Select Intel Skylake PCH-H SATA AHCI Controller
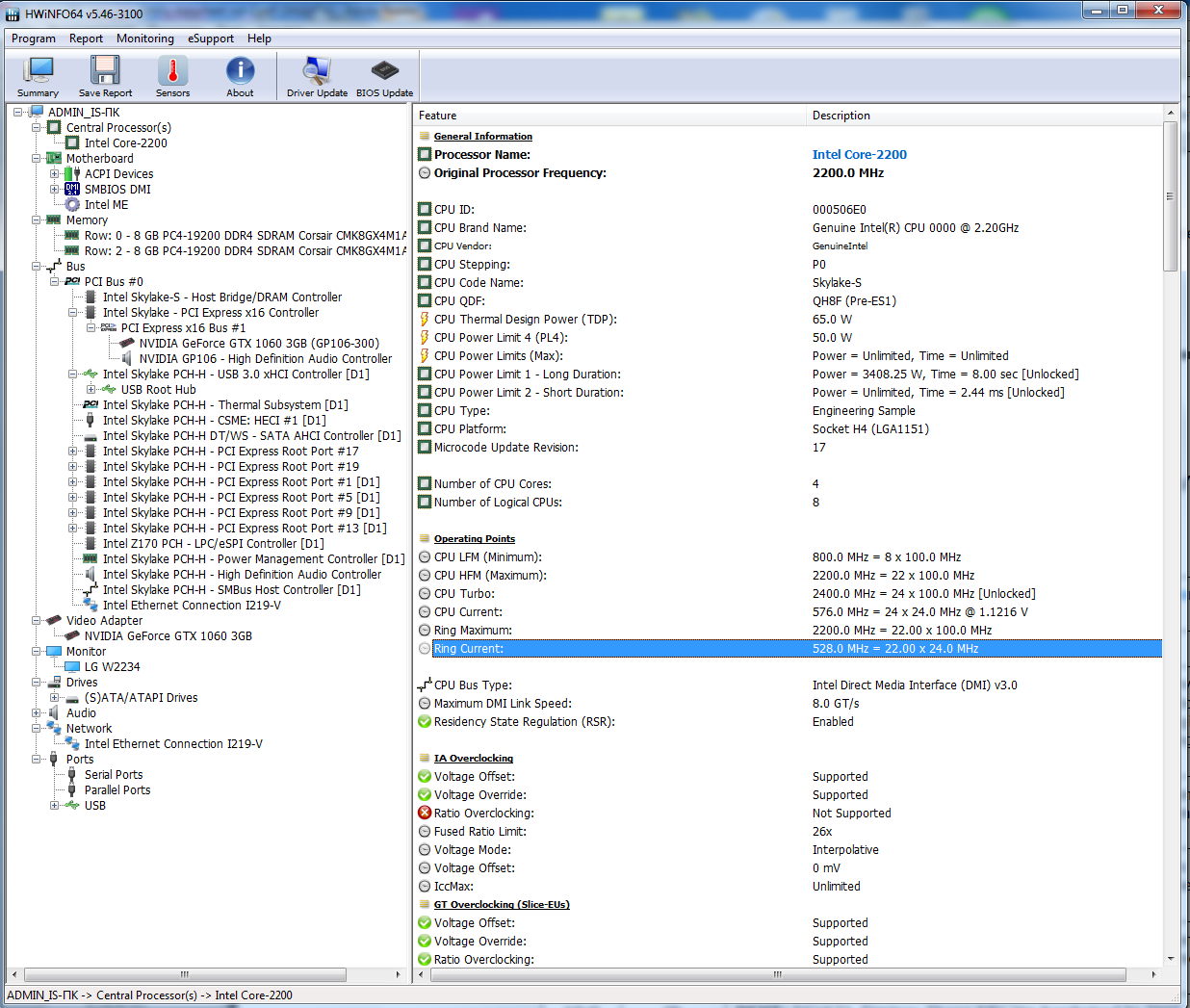This screenshot has width=1190, height=1008. [x=251, y=436]
